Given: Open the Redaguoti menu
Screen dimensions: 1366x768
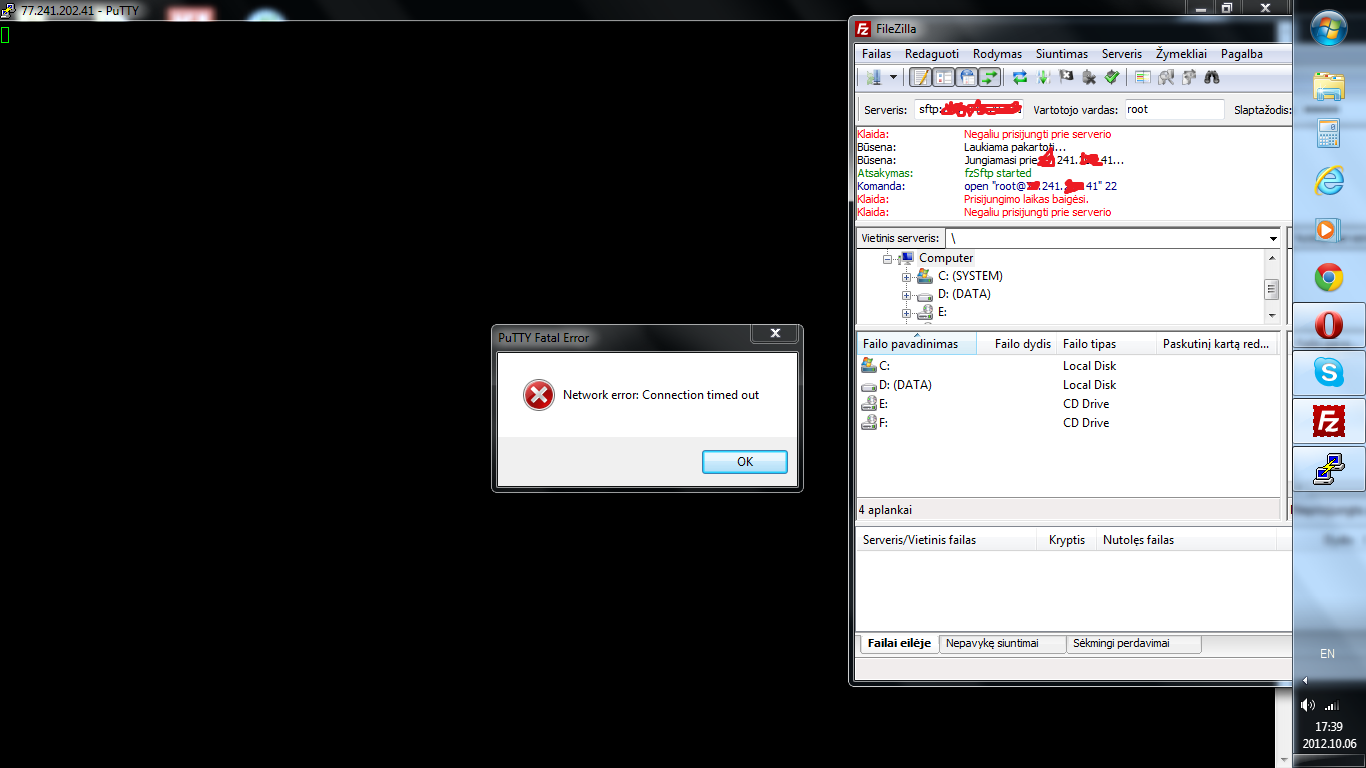Looking at the screenshot, I should (x=932, y=54).
